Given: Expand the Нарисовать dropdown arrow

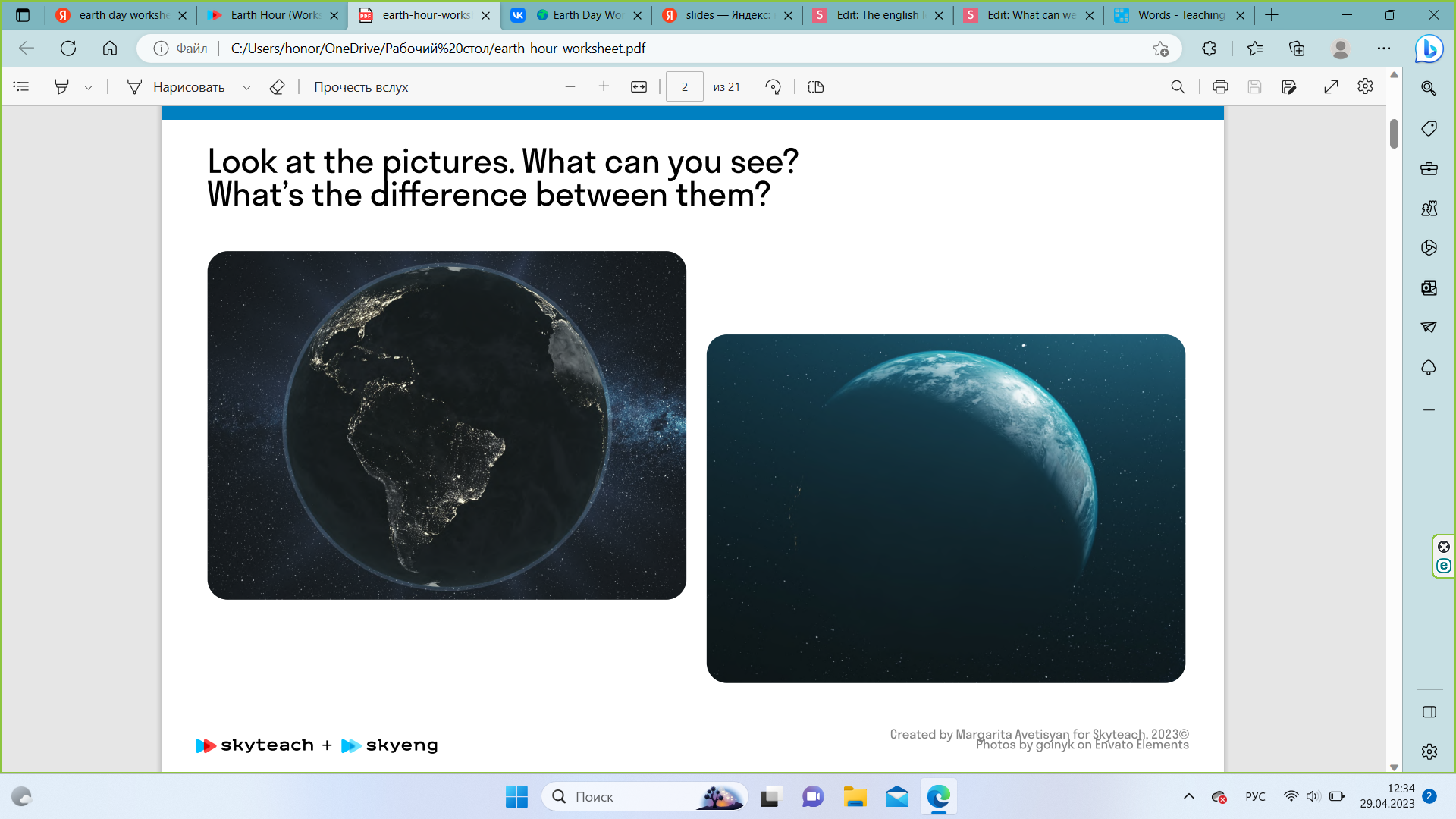Looking at the screenshot, I should coord(246,88).
